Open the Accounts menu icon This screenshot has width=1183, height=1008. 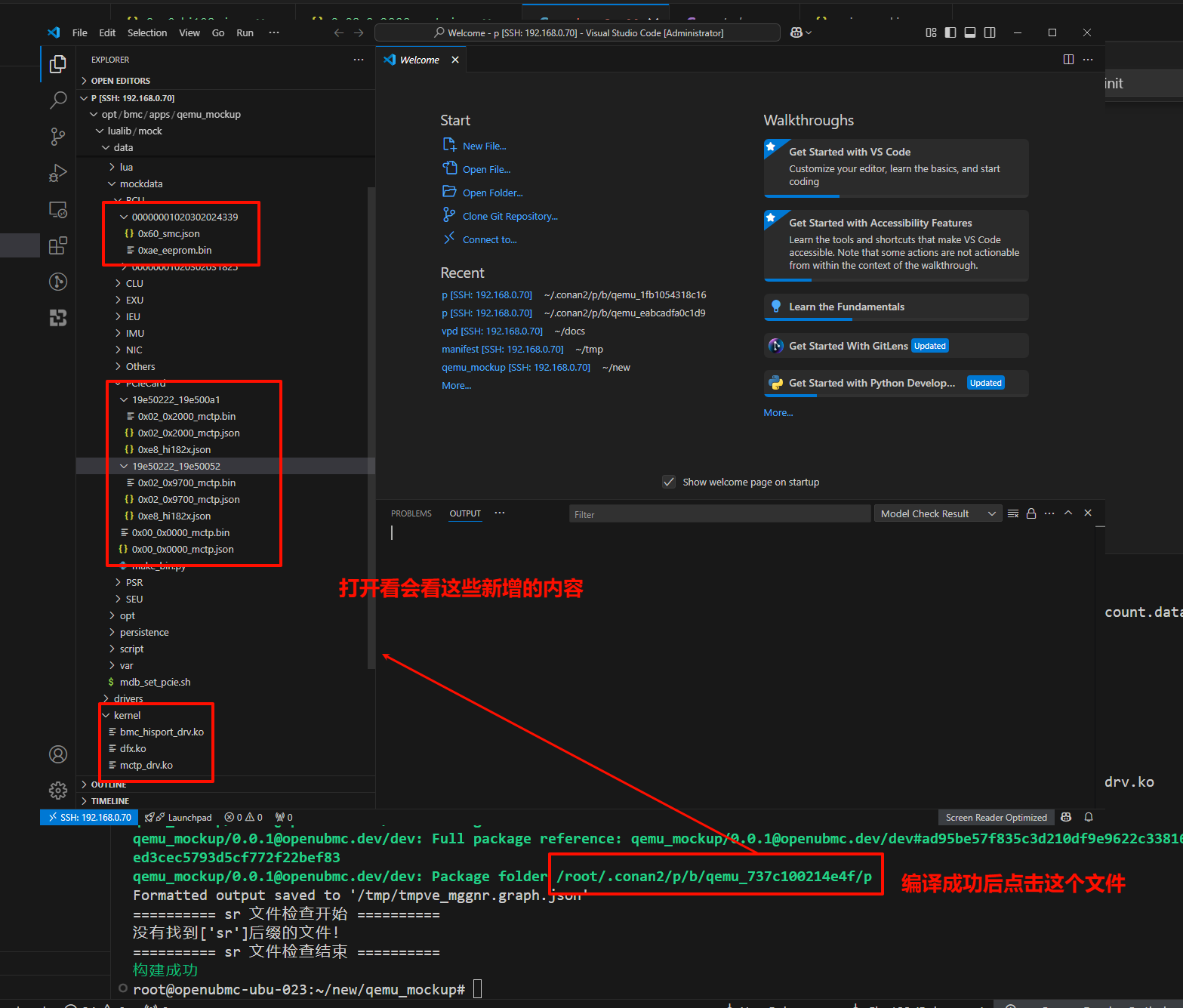point(58,754)
